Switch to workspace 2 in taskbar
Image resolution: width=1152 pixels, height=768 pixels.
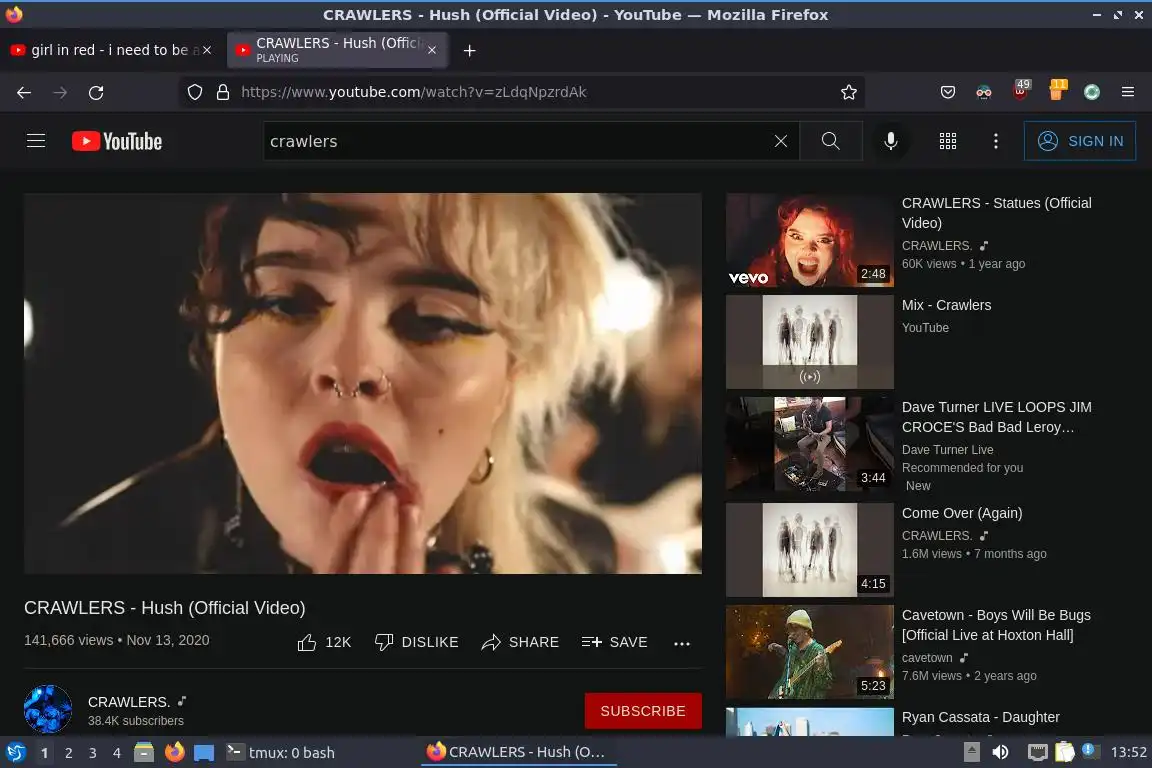(x=68, y=753)
